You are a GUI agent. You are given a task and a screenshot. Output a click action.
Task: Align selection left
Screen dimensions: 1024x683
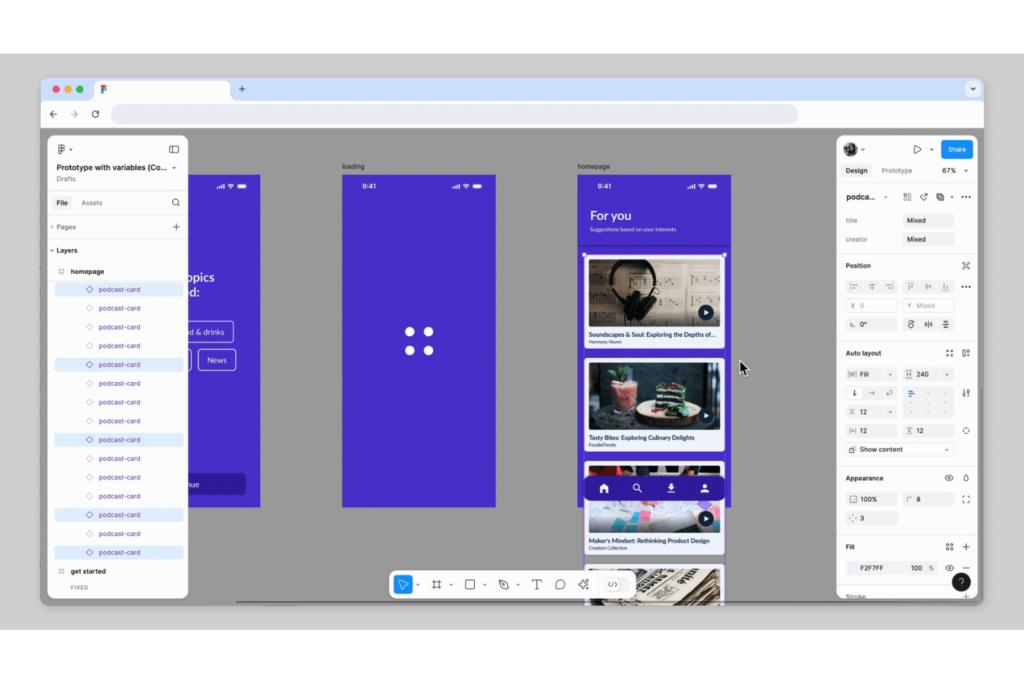(x=854, y=287)
